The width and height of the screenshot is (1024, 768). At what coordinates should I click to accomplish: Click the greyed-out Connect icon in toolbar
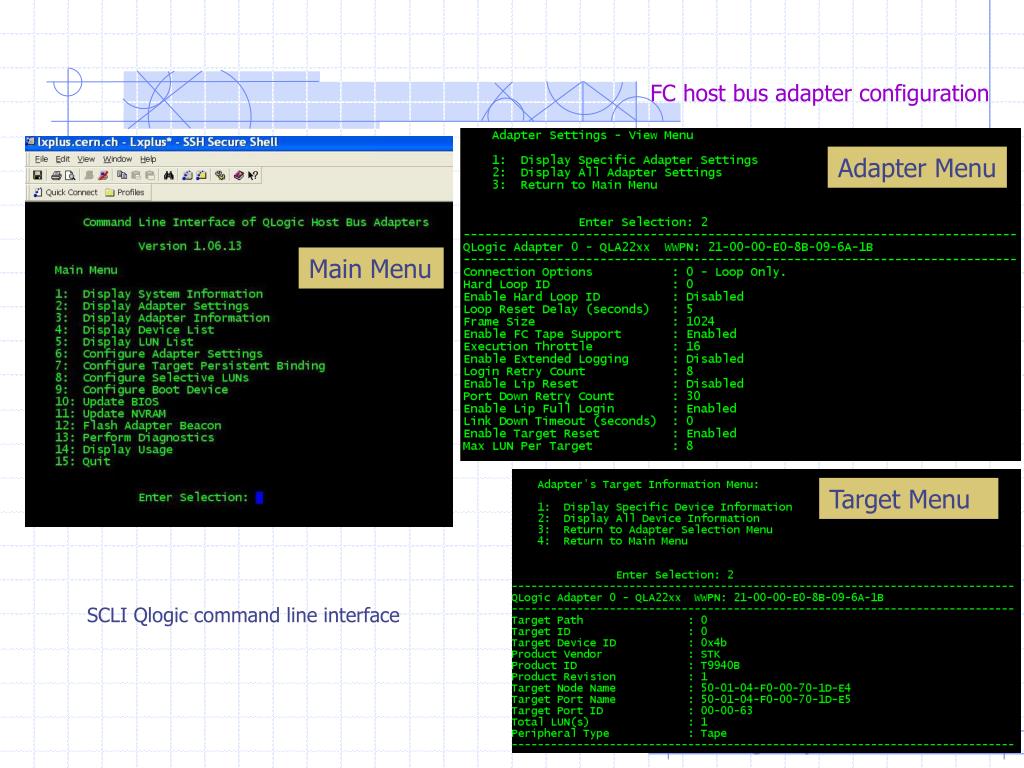[89, 175]
